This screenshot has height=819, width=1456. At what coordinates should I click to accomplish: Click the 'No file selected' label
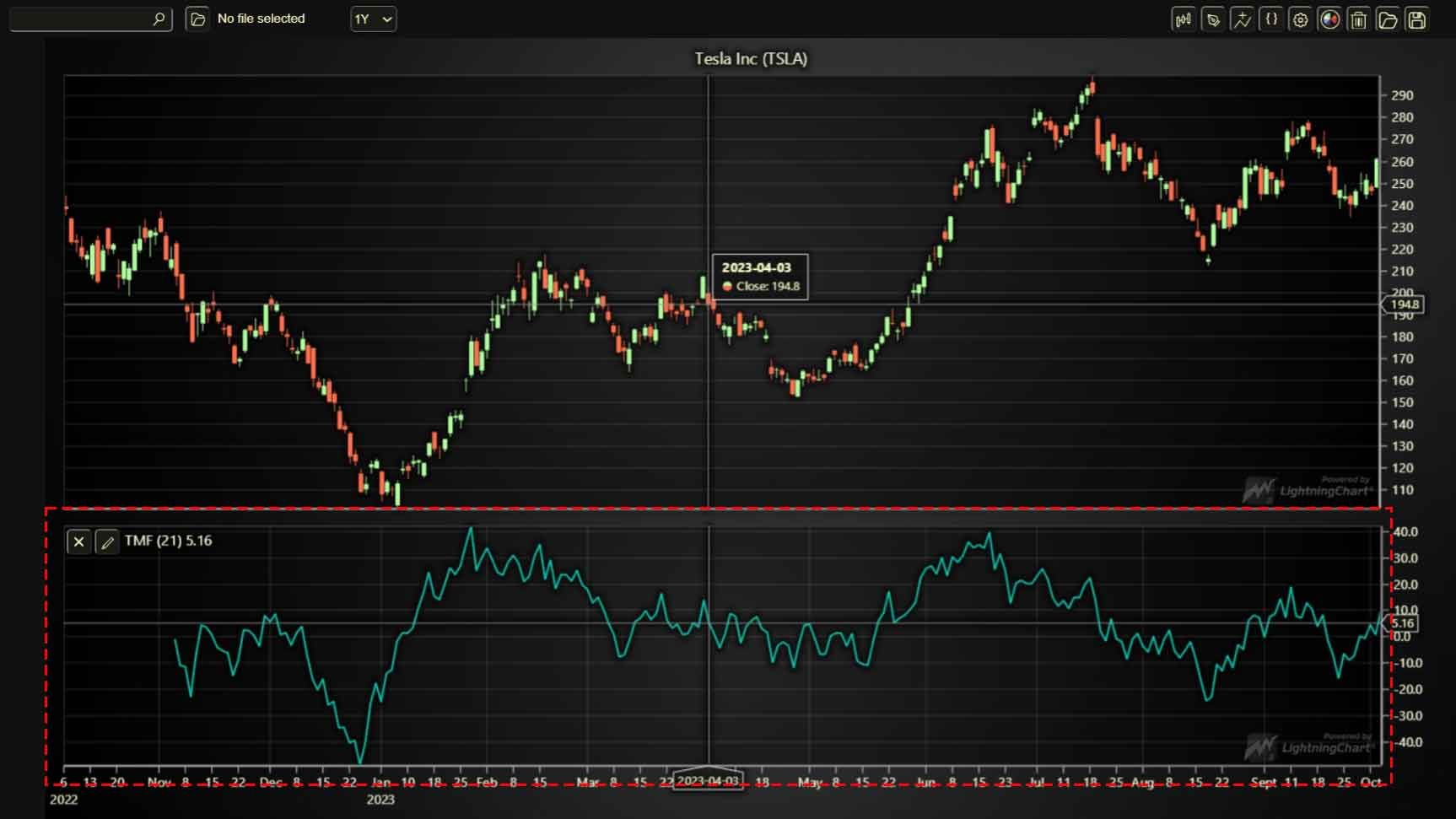click(x=262, y=19)
